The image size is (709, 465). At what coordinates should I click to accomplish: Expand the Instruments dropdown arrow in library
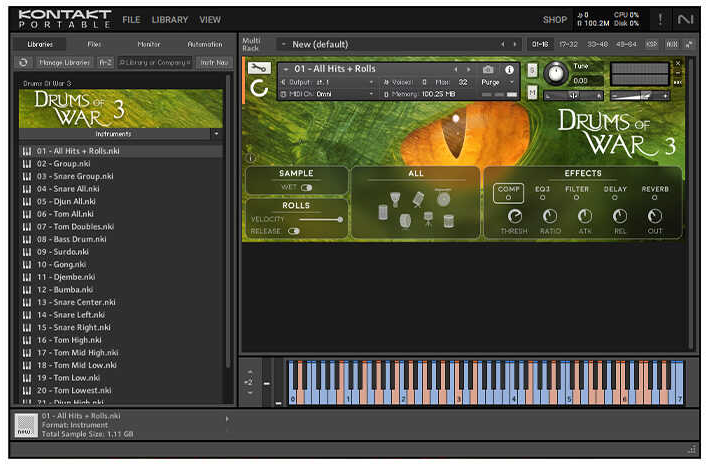pyautogui.click(x=216, y=134)
